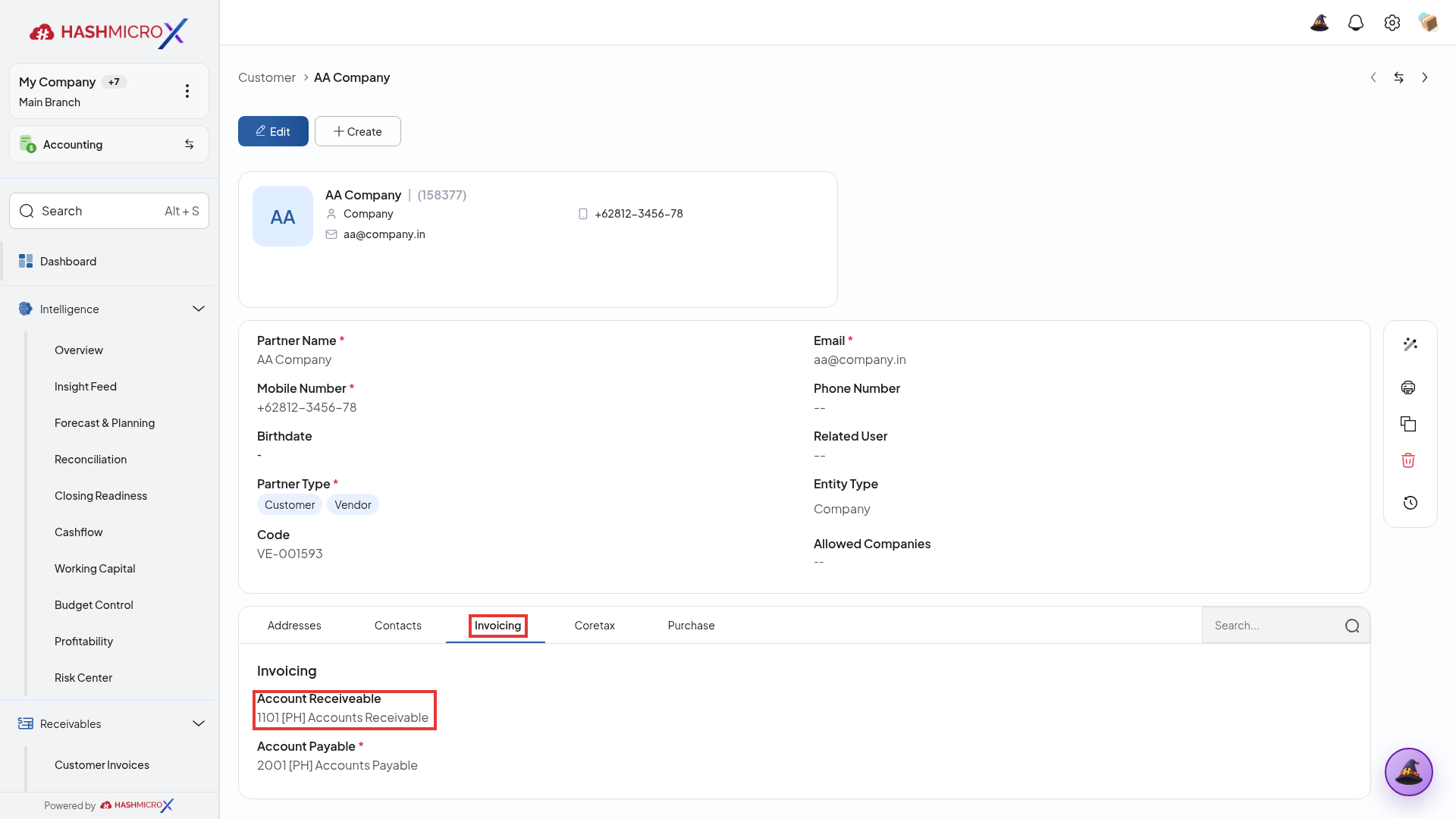
Task: Open Customer Invoices menu item
Action: click(x=102, y=764)
